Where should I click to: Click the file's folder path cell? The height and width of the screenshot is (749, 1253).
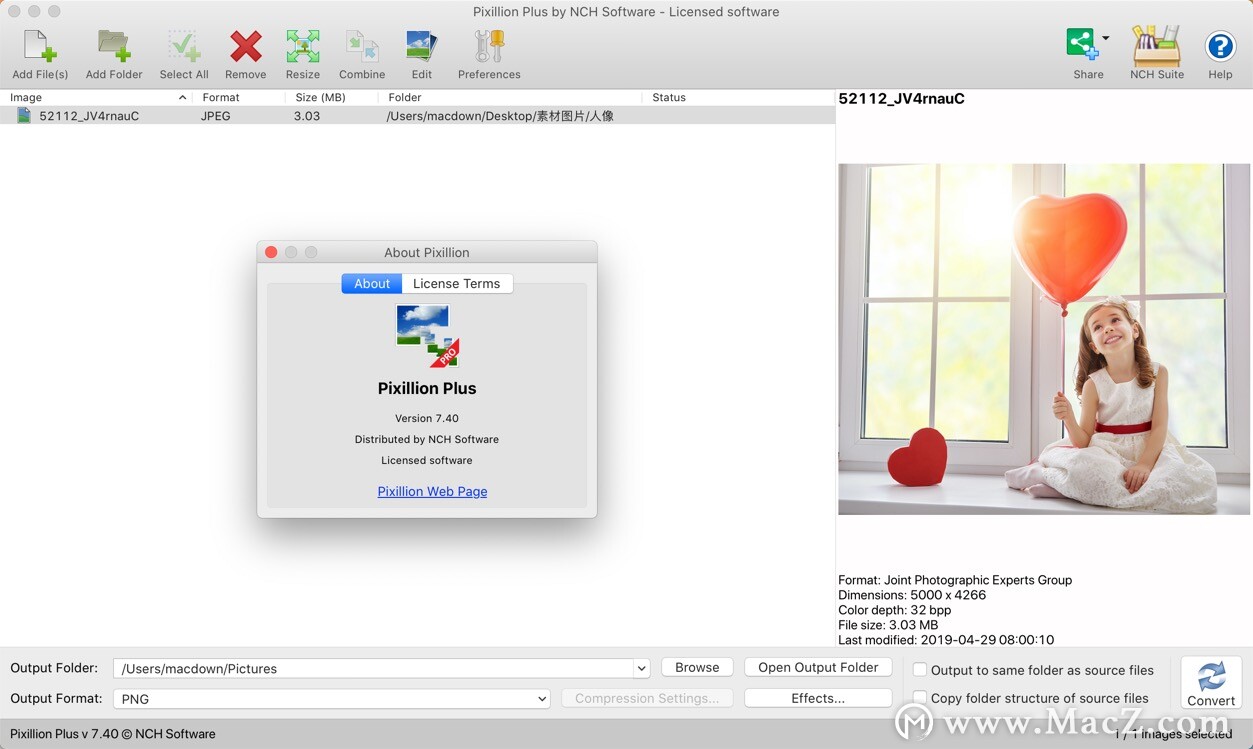pyautogui.click(x=500, y=116)
